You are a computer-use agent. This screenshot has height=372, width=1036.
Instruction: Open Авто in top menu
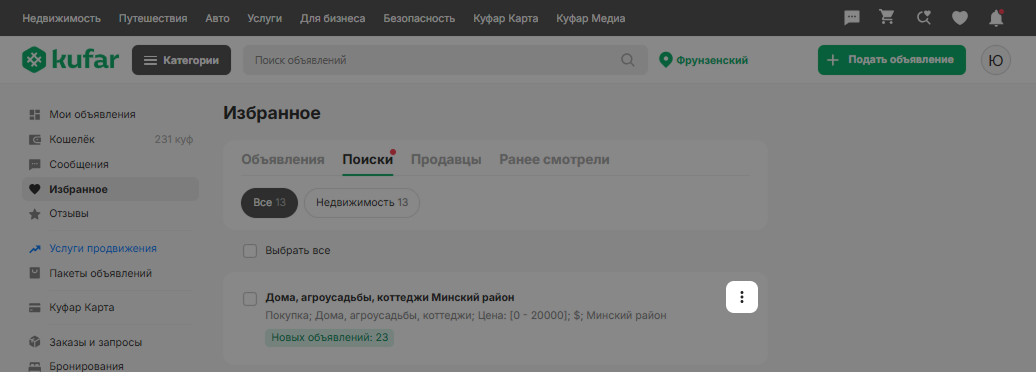click(217, 19)
